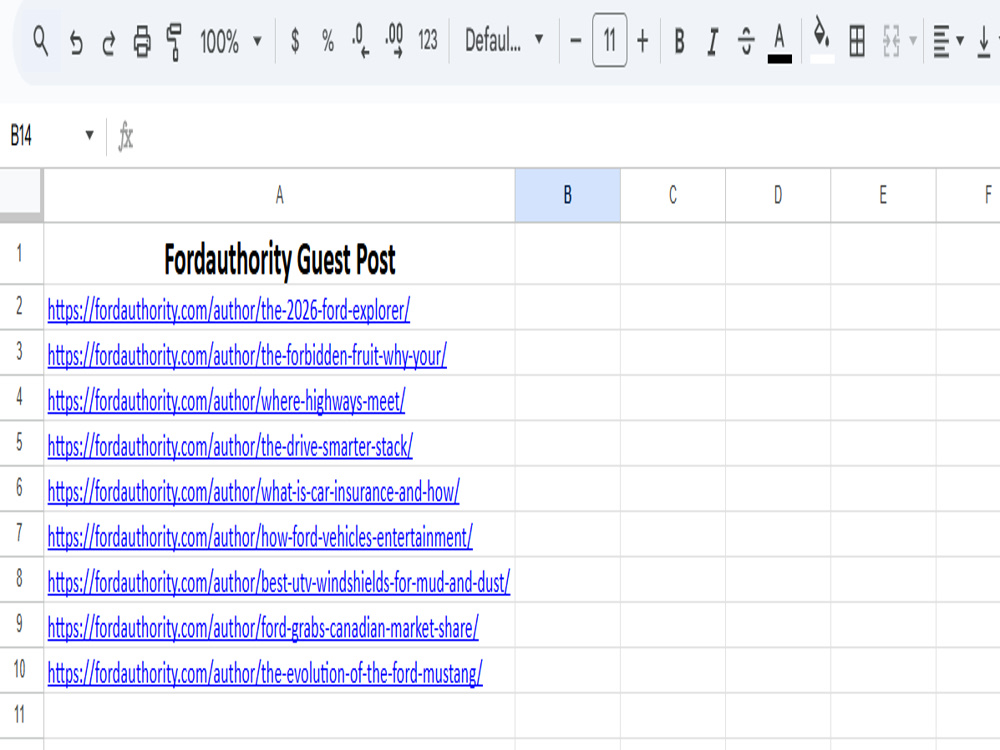Image resolution: width=1000 pixels, height=750 pixels.
Task: Open the vertical align tool
Action: [983, 41]
